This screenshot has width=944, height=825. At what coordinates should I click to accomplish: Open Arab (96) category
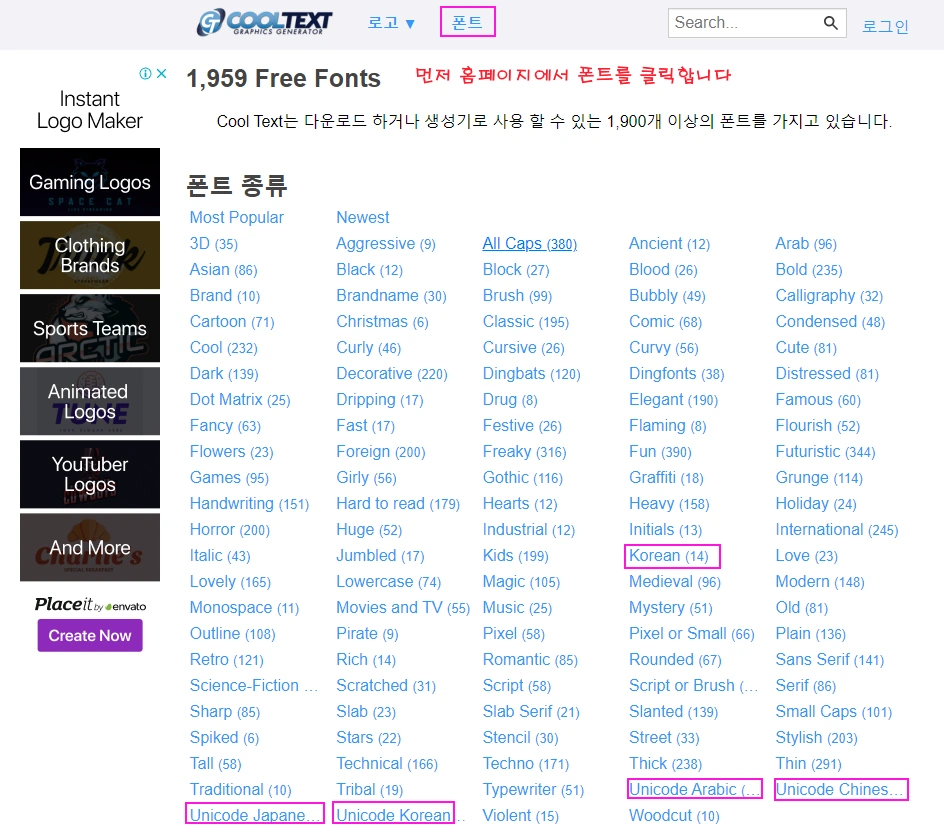click(x=806, y=244)
